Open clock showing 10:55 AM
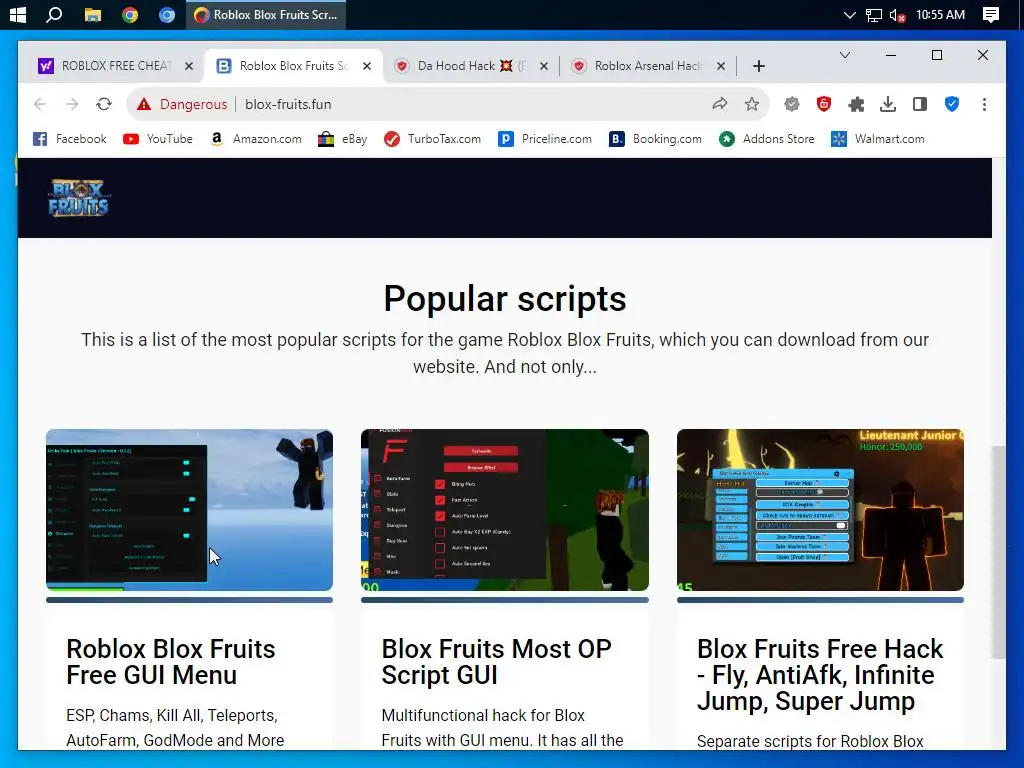Viewport: 1024px width, 768px height. click(940, 14)
